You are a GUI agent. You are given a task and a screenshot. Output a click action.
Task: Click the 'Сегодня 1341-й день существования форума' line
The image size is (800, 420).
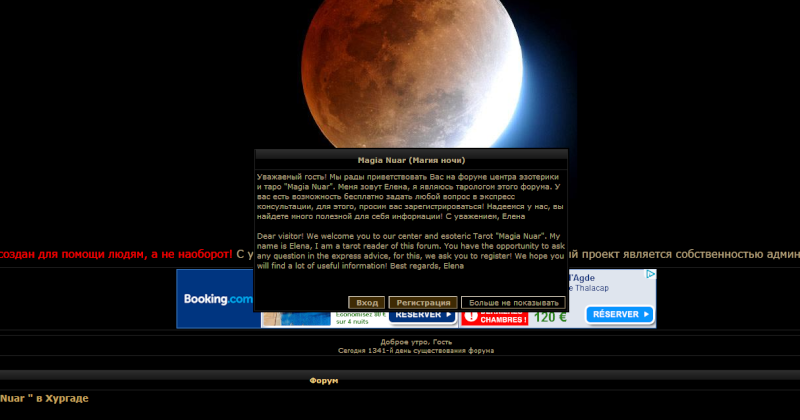pos(416,351)
